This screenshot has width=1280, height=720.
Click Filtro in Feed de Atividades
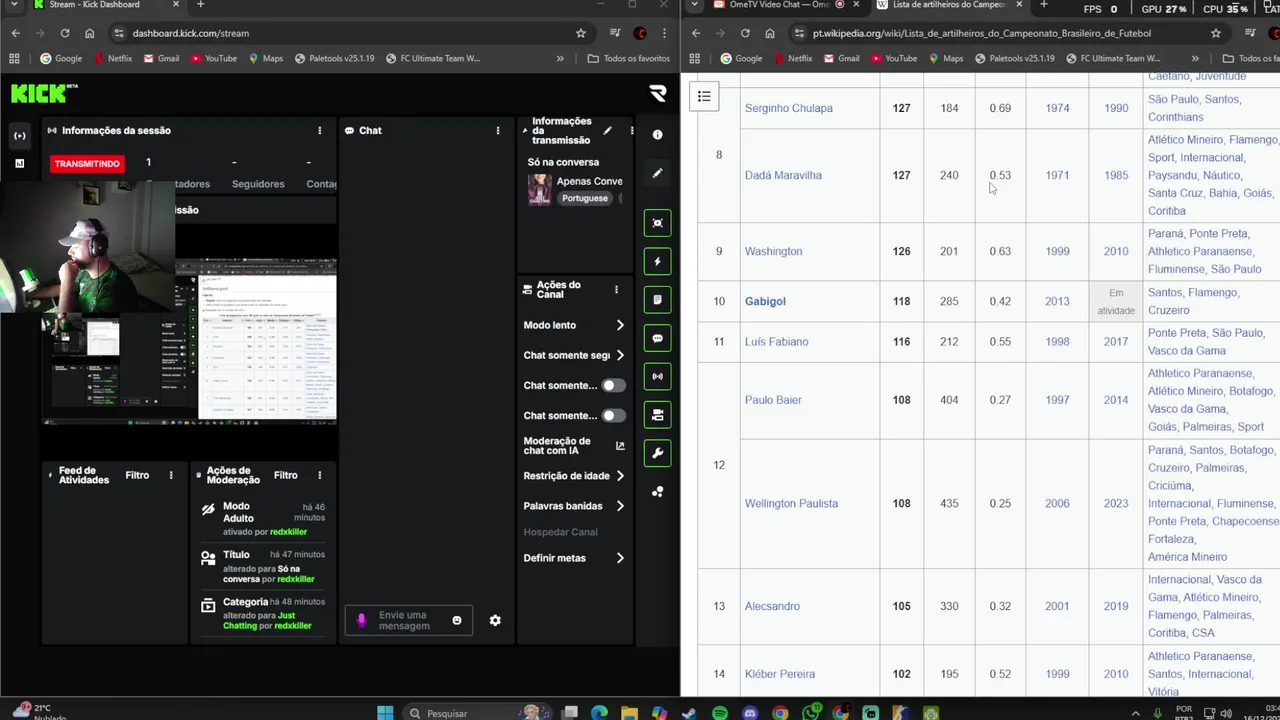click(137, 475)
